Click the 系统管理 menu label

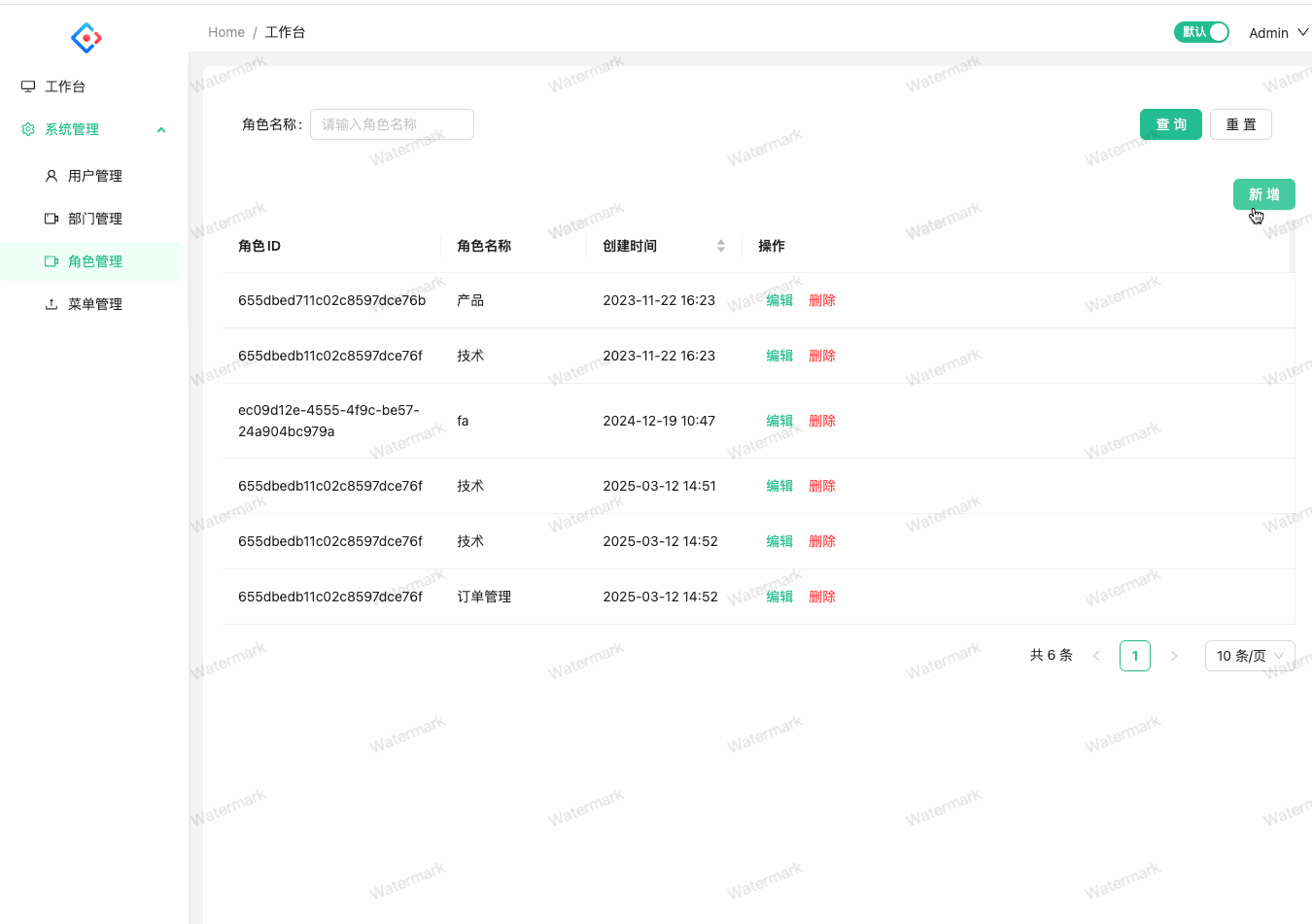72,129
